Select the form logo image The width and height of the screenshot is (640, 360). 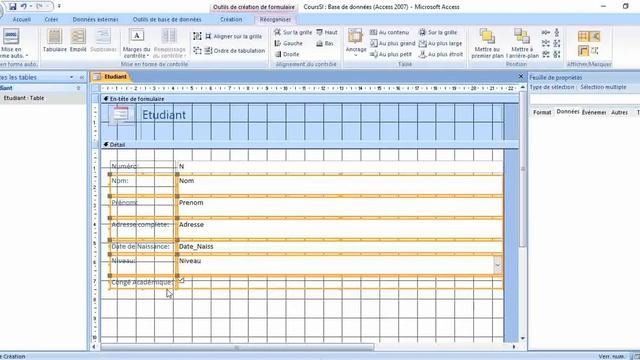pos(121,114)
